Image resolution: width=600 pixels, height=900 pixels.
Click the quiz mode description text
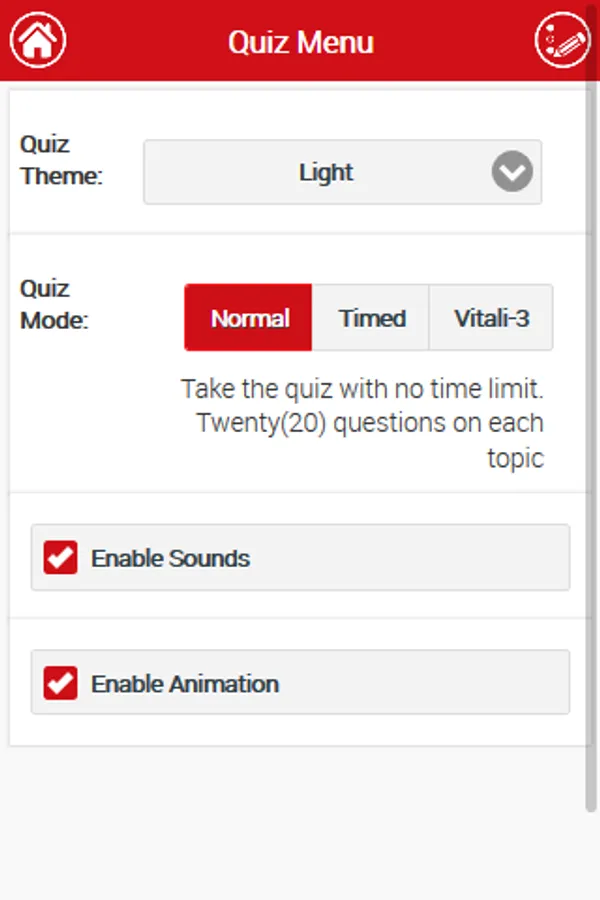(370, 422)
